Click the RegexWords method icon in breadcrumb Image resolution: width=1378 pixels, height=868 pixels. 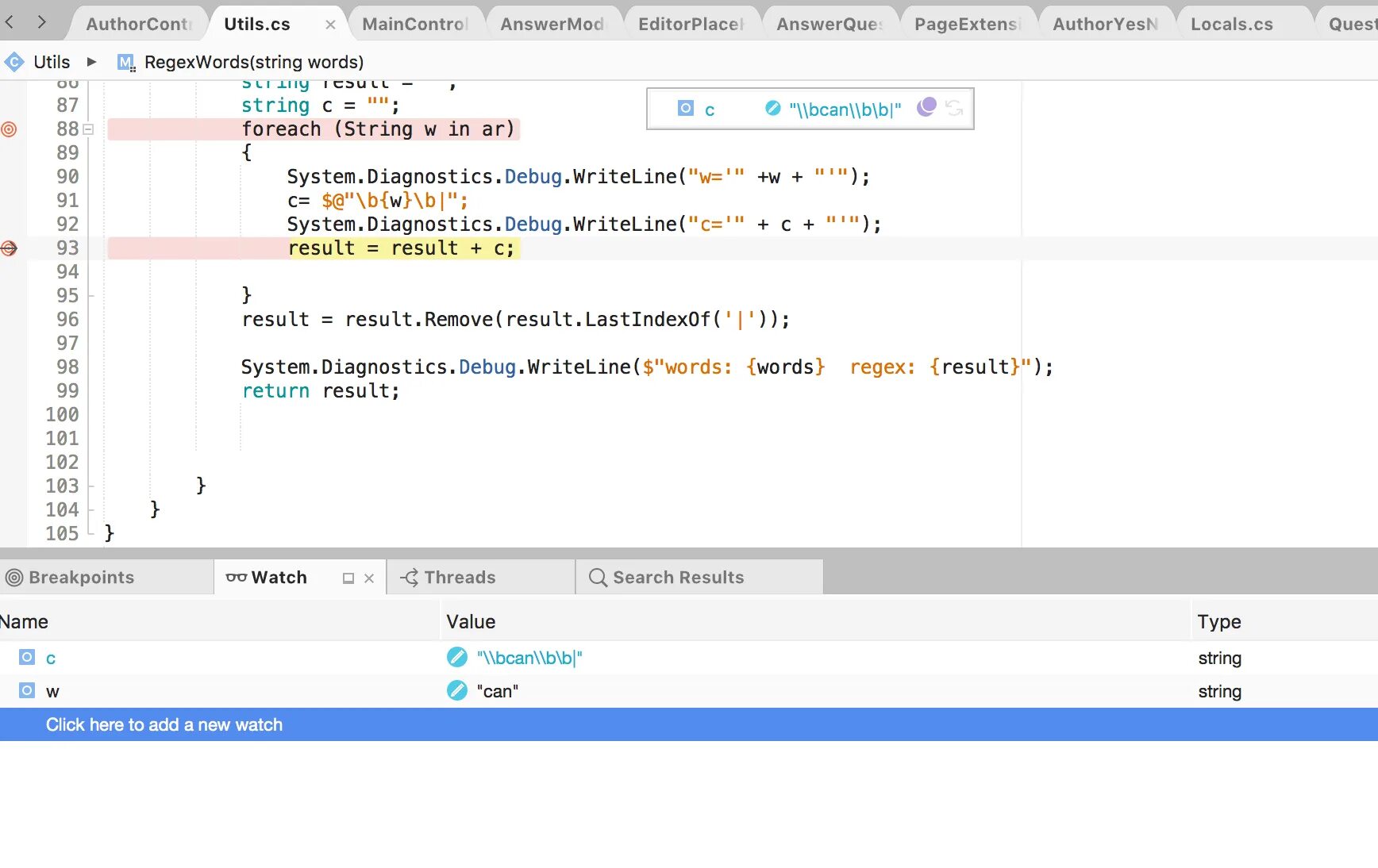126,62
